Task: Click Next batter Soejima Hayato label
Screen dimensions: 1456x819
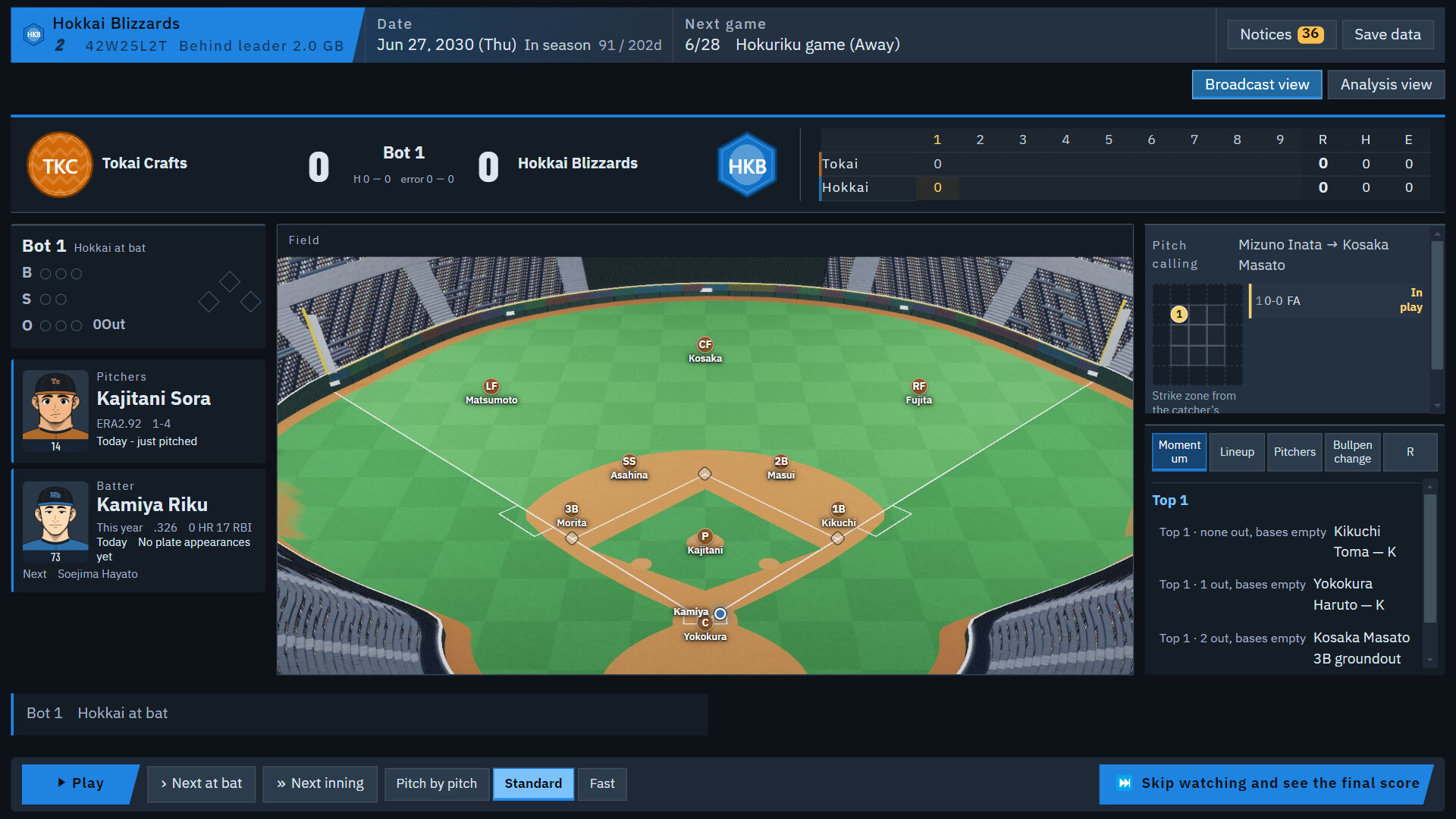Action: (80, 574)
